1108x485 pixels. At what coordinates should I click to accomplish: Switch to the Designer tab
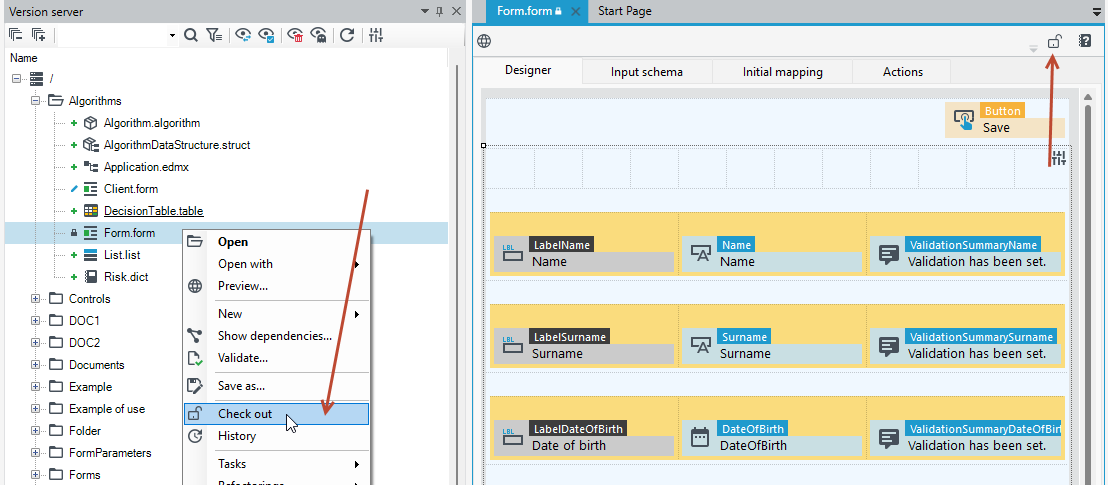[x=529, y=71]
